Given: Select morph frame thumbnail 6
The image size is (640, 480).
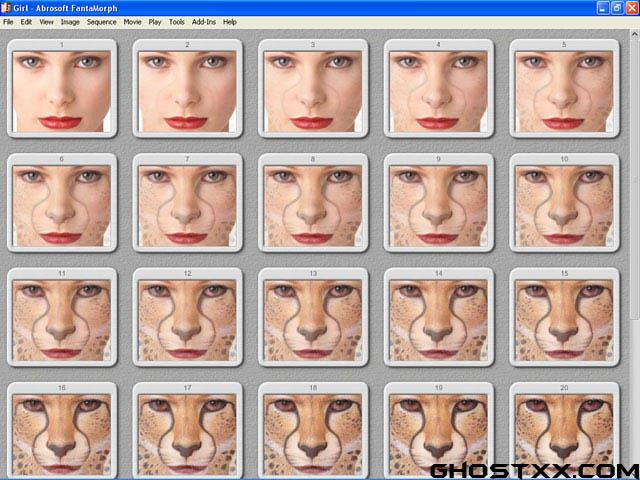Looking at the screenshot, I should click(62, 203).
